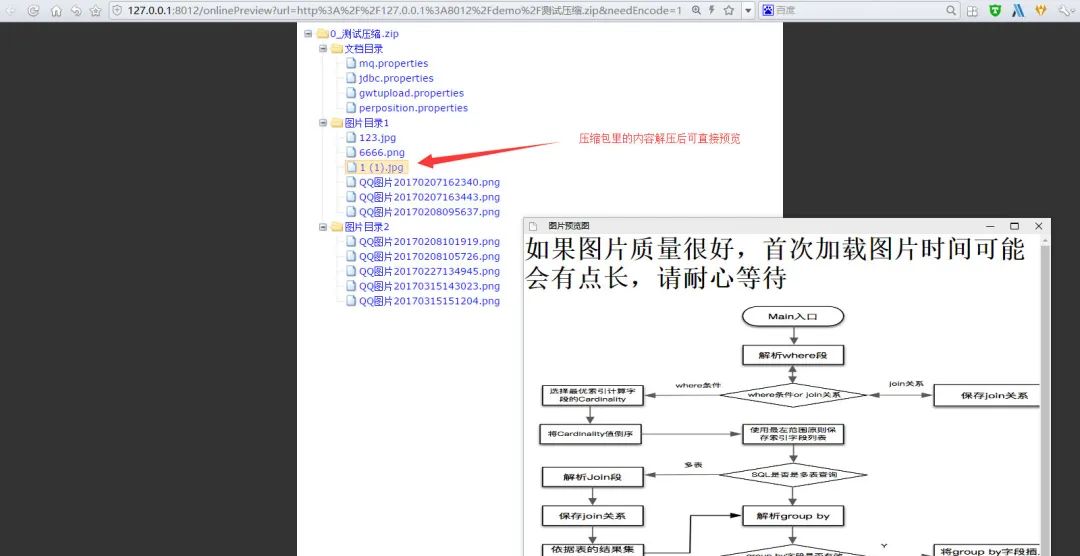
Task: Minimize the 图片预览图 window
Action: coord(990,226)
